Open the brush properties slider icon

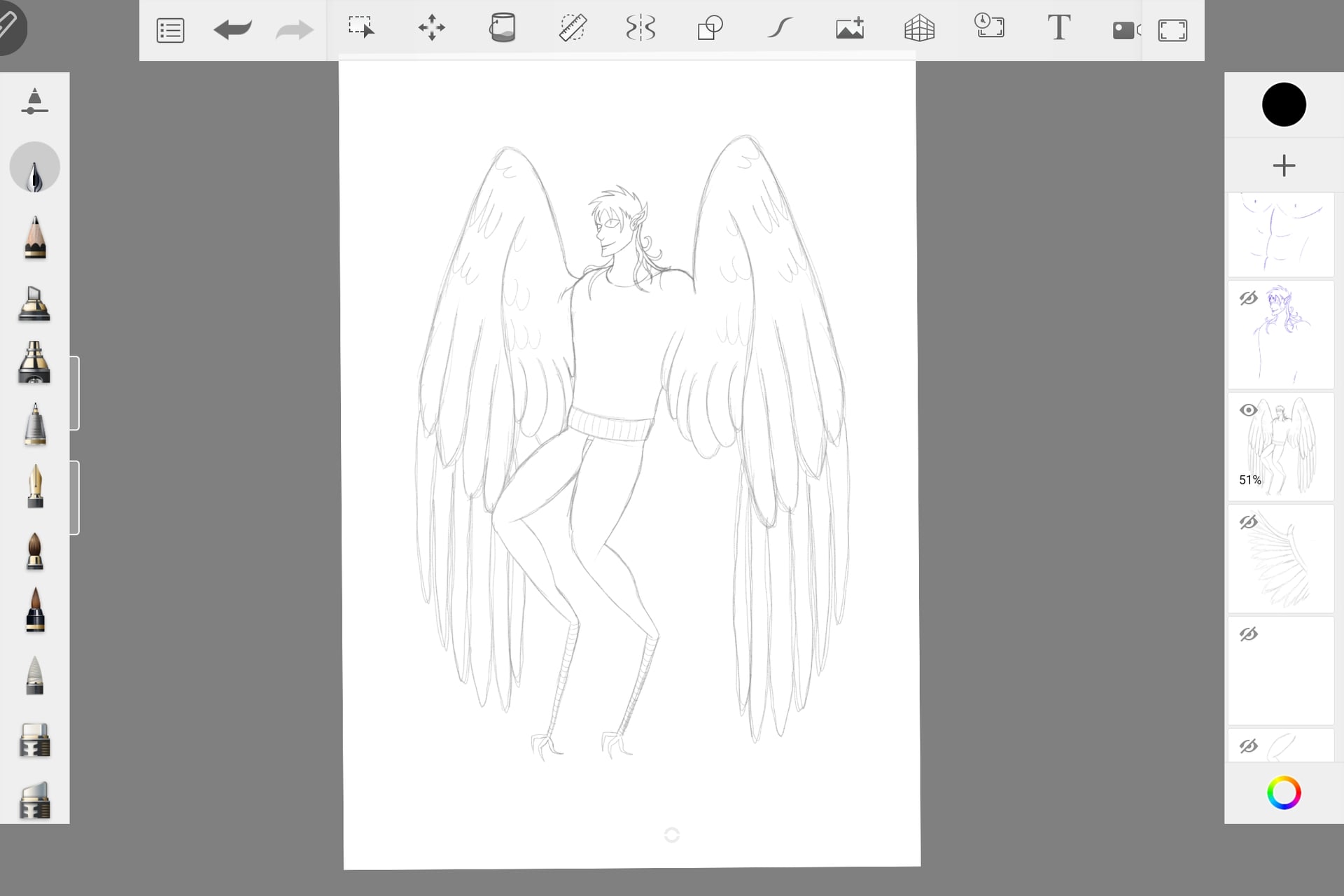click(x=34, y=101)
